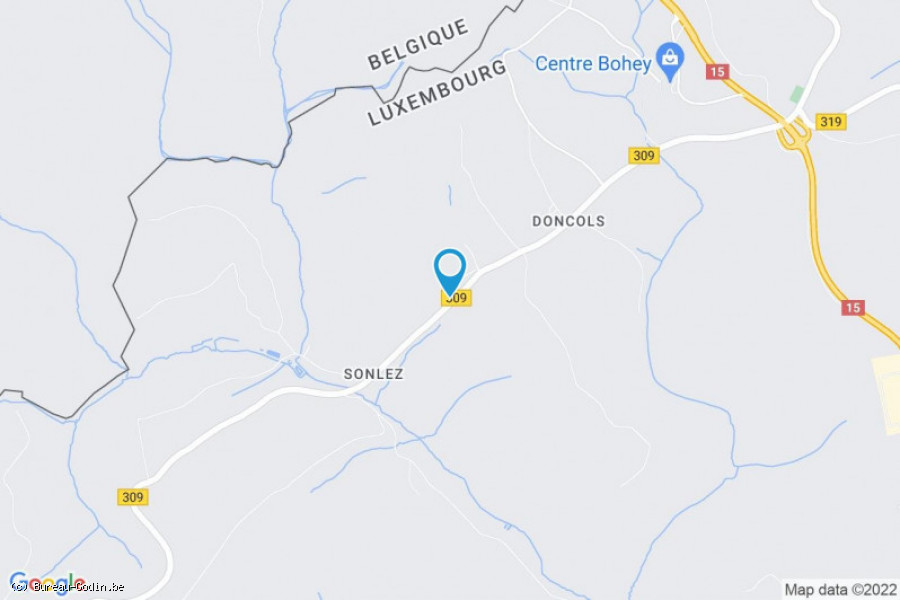Select the 309 road badge at bottom left

click(133, 497)
